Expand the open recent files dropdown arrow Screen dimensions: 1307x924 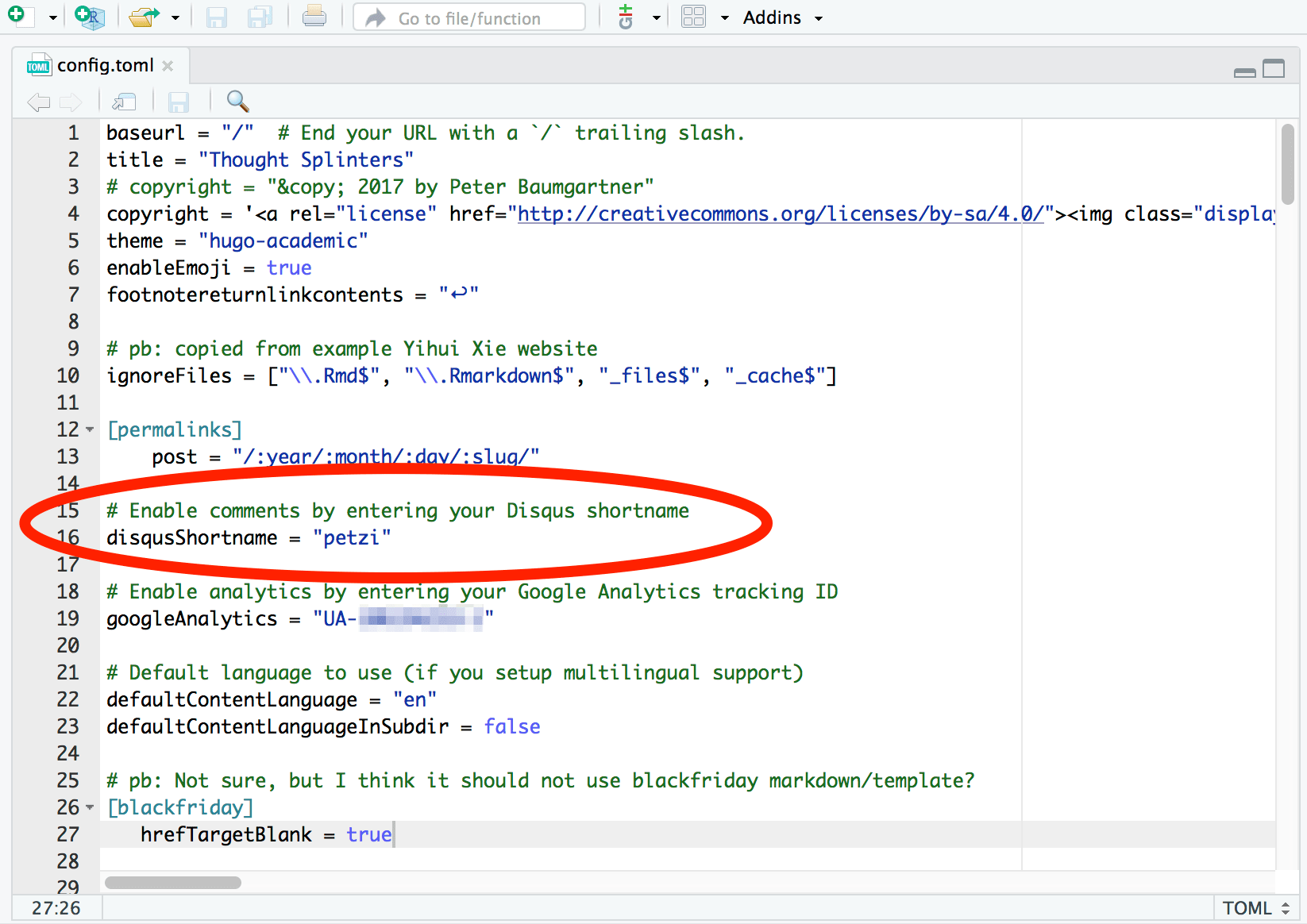coord(175,17)
